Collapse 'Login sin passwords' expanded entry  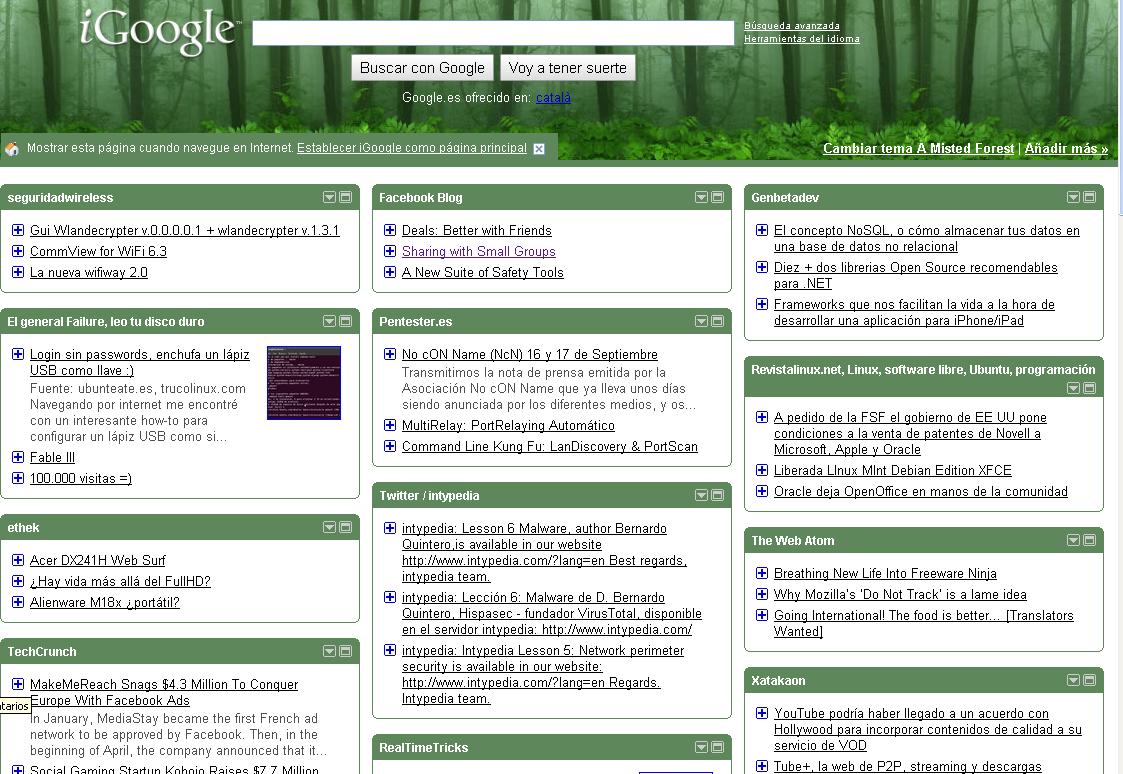click(18, 354)
